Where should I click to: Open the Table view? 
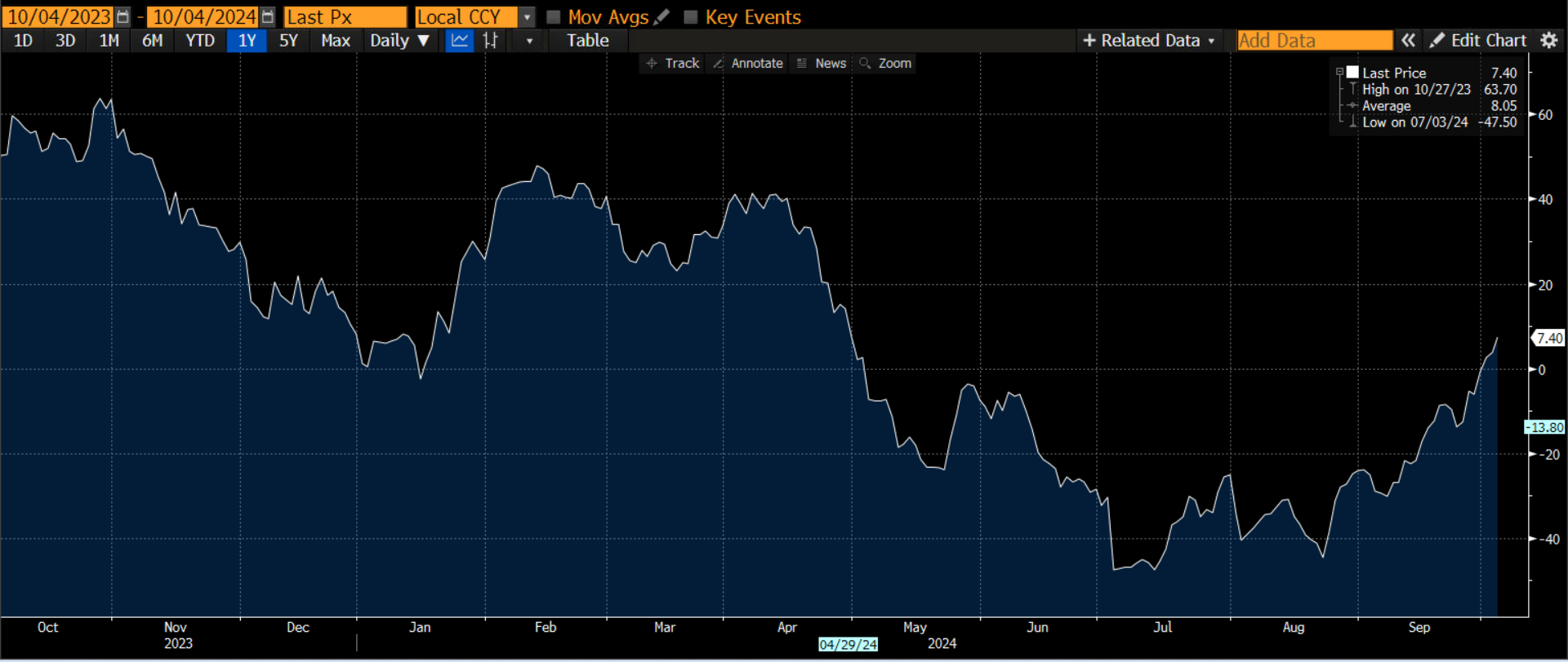[x=588, y=41]
